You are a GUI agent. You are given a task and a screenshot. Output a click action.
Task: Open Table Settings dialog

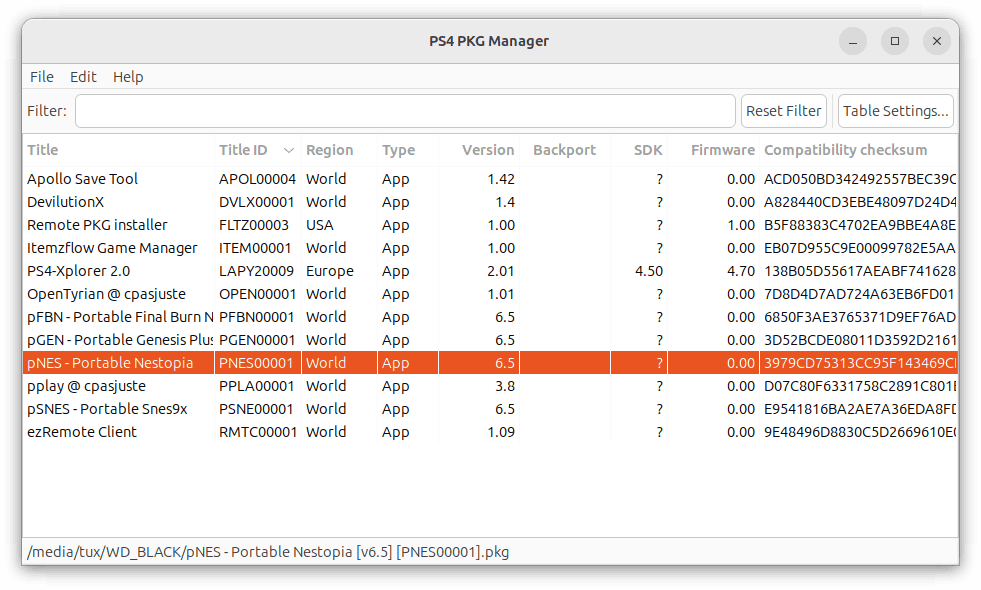pos(896,111)
